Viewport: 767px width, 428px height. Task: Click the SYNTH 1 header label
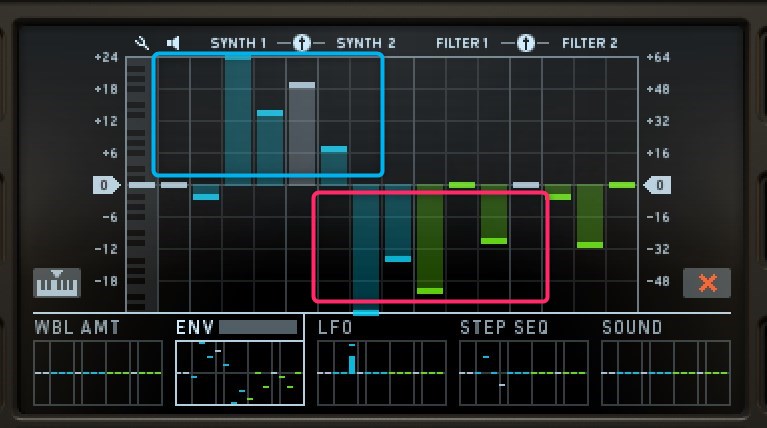(238, 43)
